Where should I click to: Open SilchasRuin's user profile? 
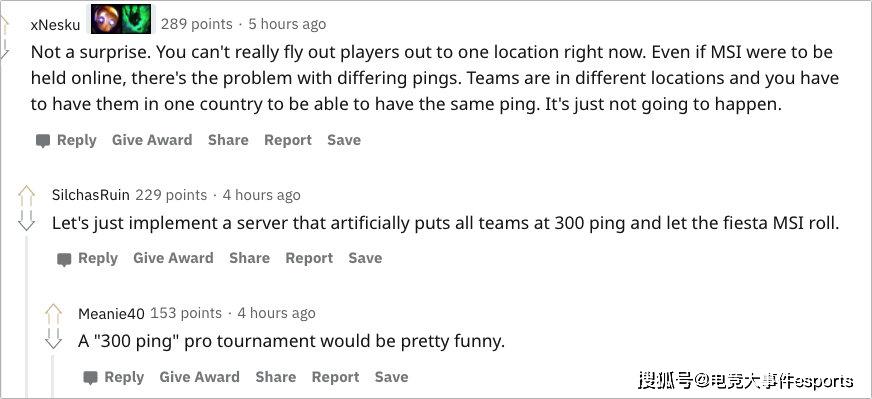tap(91, 195)
